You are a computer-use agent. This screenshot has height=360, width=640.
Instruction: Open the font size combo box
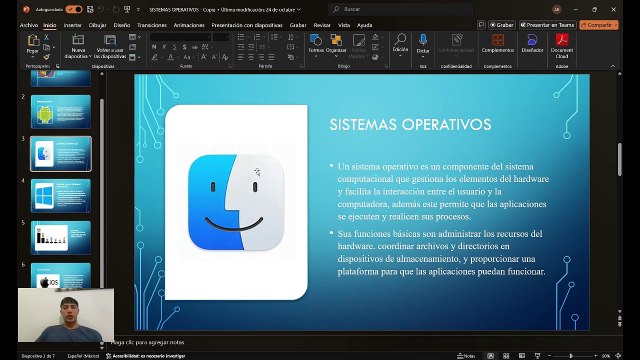tap(221, 37)
